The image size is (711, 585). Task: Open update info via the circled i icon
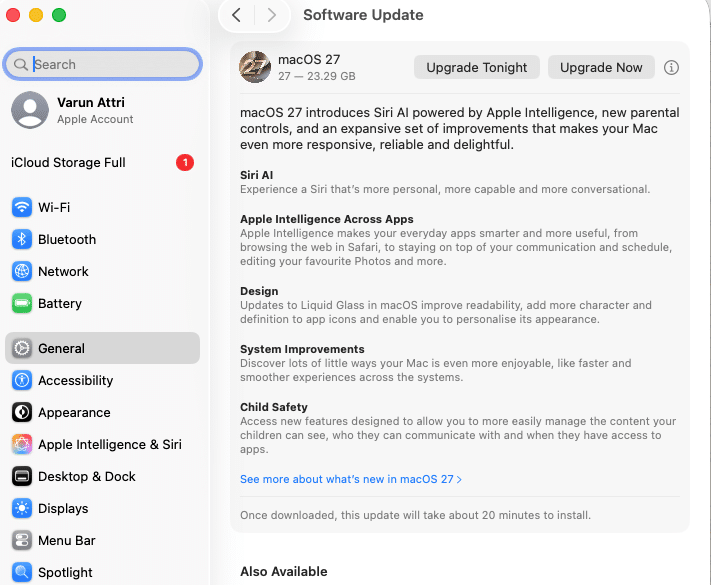click(671, 68)
